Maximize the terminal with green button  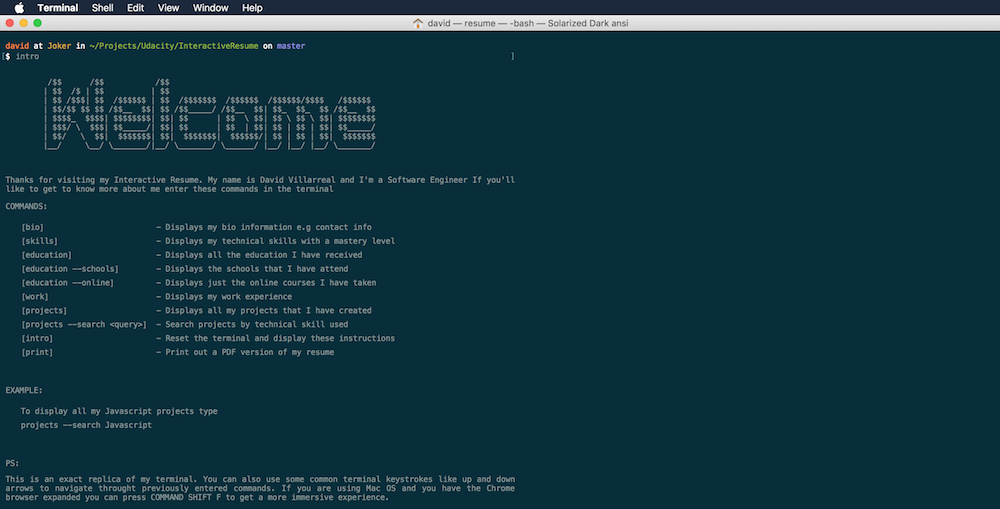pos(38,23)
